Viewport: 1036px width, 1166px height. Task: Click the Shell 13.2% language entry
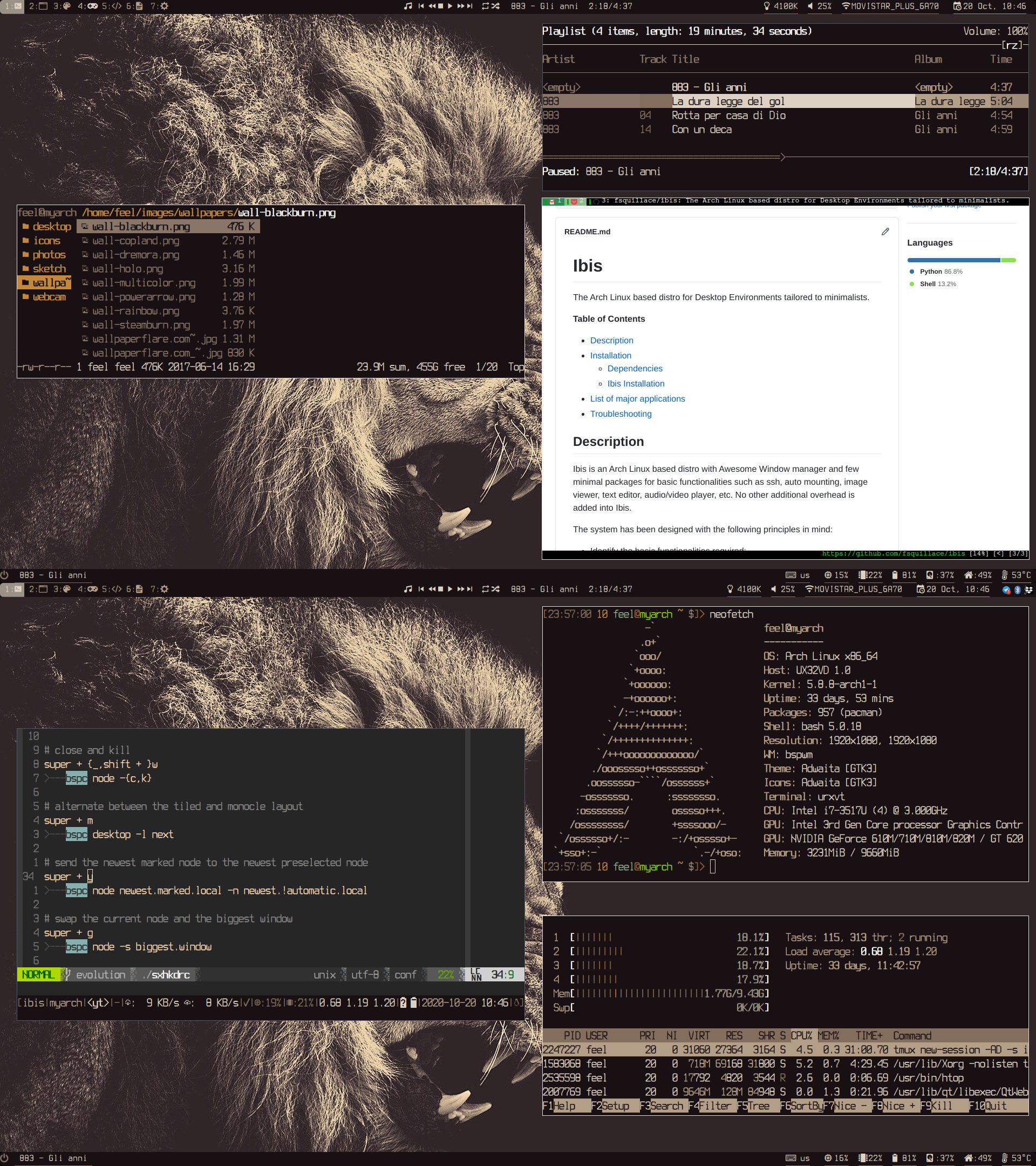(932, 284)
